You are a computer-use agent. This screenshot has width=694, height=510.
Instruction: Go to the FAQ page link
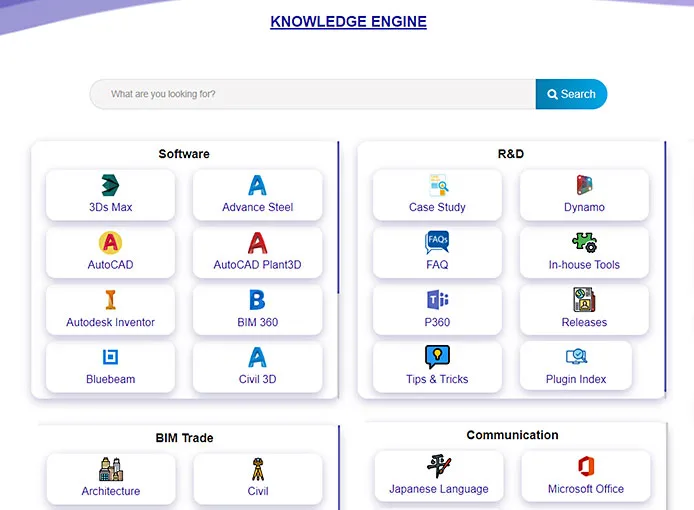coord(437,265)
